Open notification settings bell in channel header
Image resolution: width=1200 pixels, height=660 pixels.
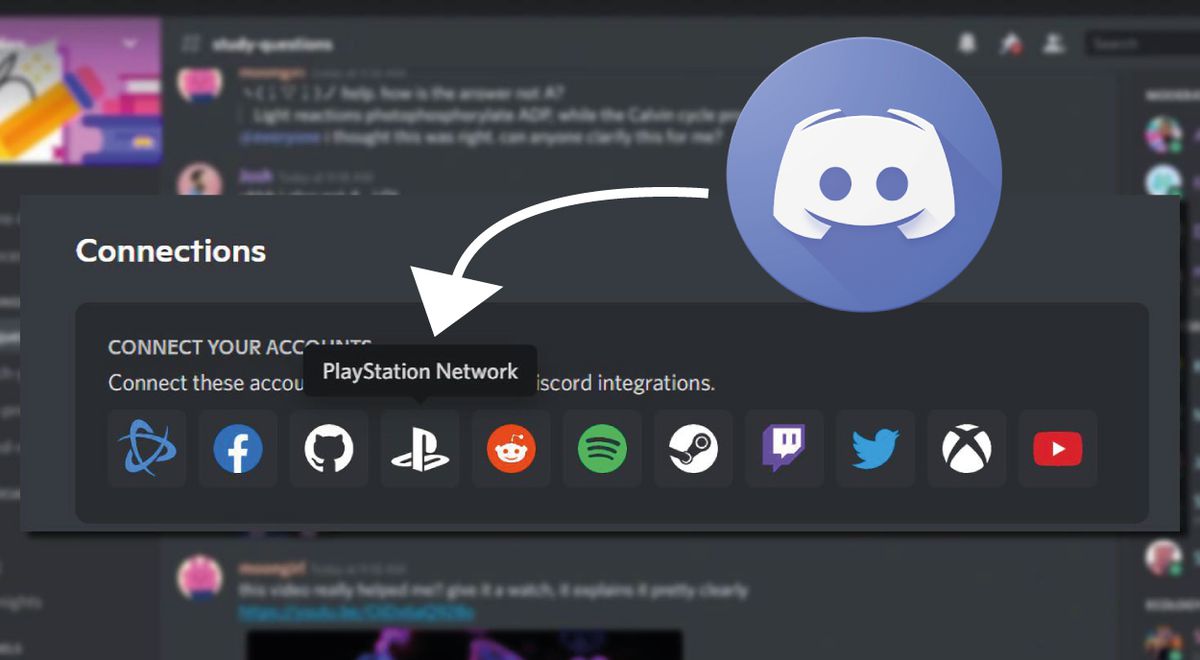click(x=967, y=43)
